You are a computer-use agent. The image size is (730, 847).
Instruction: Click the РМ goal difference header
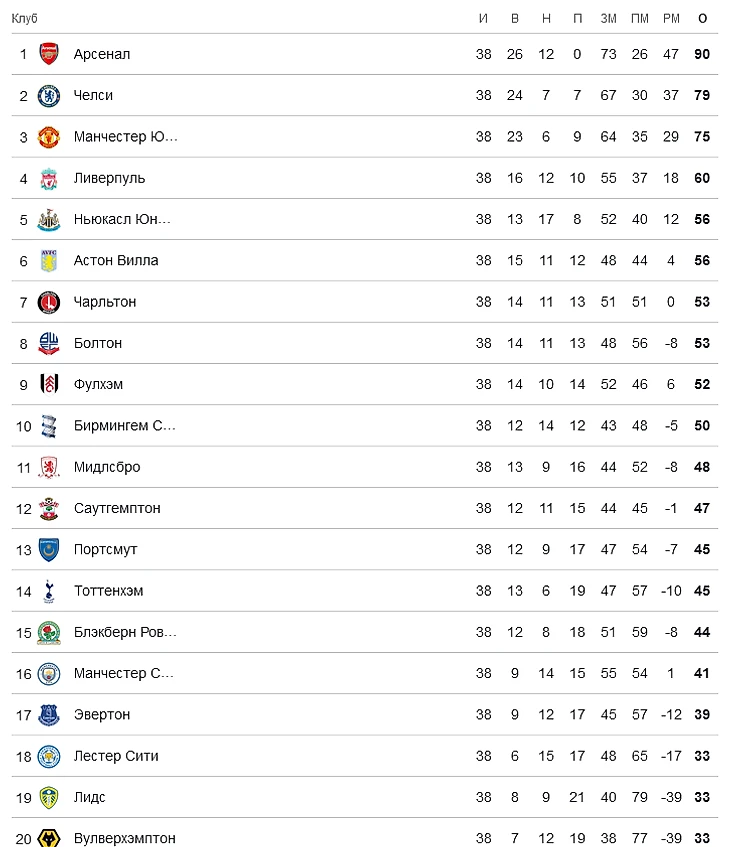point(671,19)
